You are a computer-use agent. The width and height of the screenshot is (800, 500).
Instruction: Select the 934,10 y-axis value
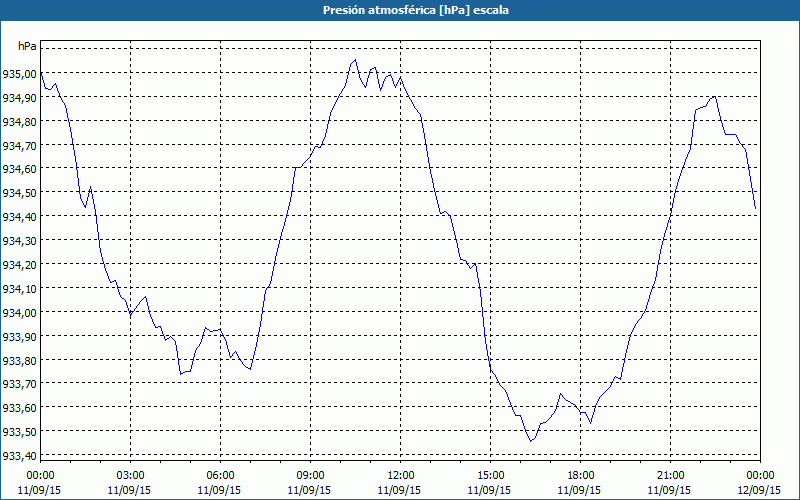point(19,289)
